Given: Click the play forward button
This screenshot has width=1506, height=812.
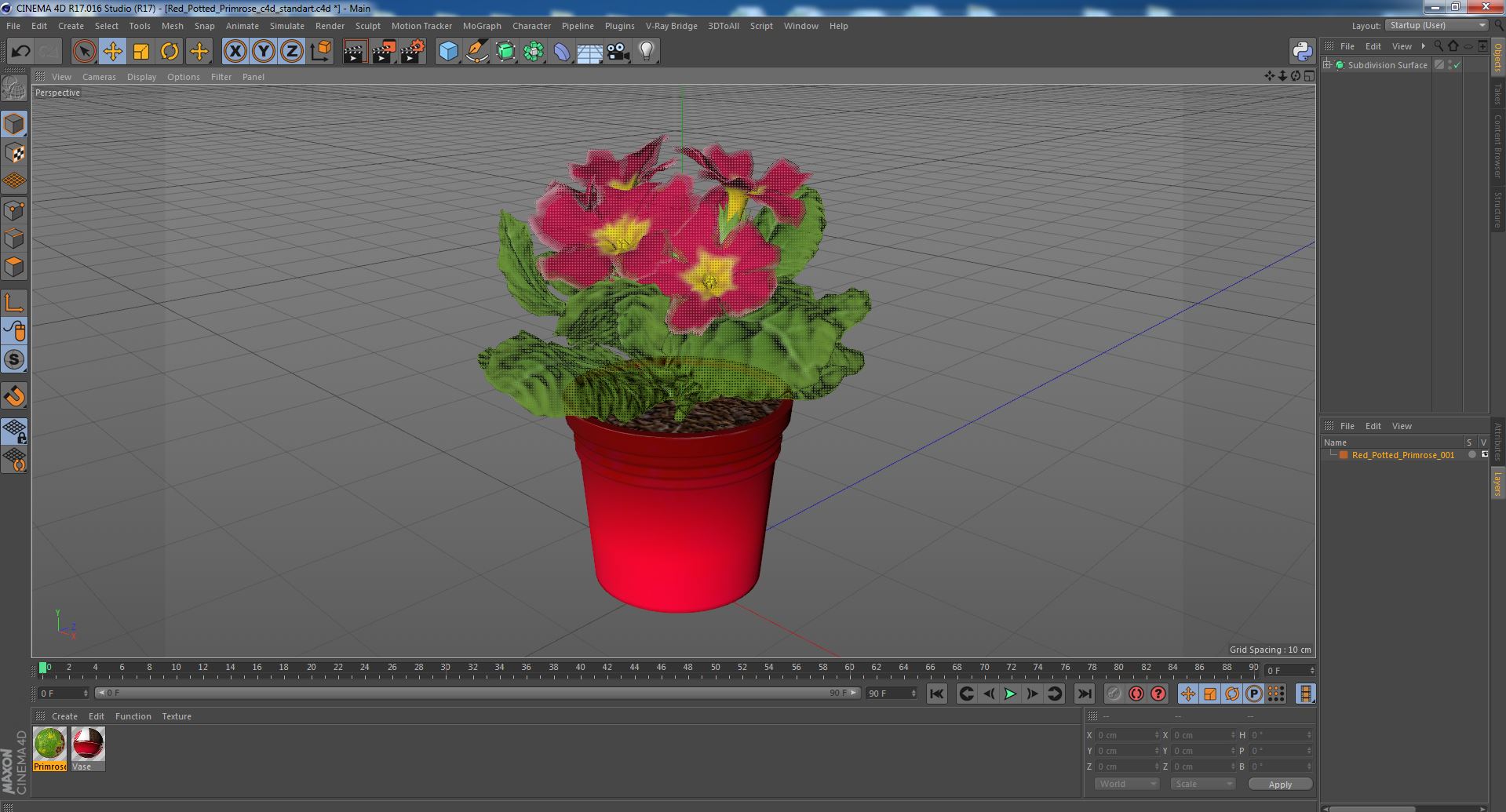Looking at the screenshot, I should click(x=1010, y=694).
